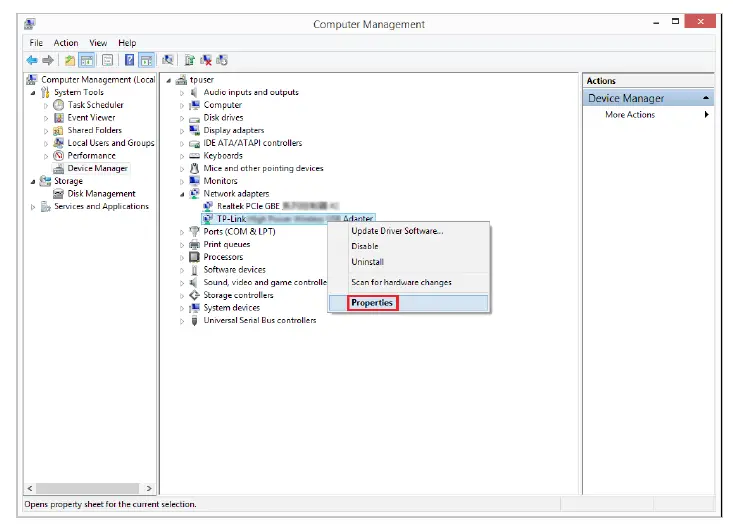
Task: Select Computer category in device list
Action: 223,105
